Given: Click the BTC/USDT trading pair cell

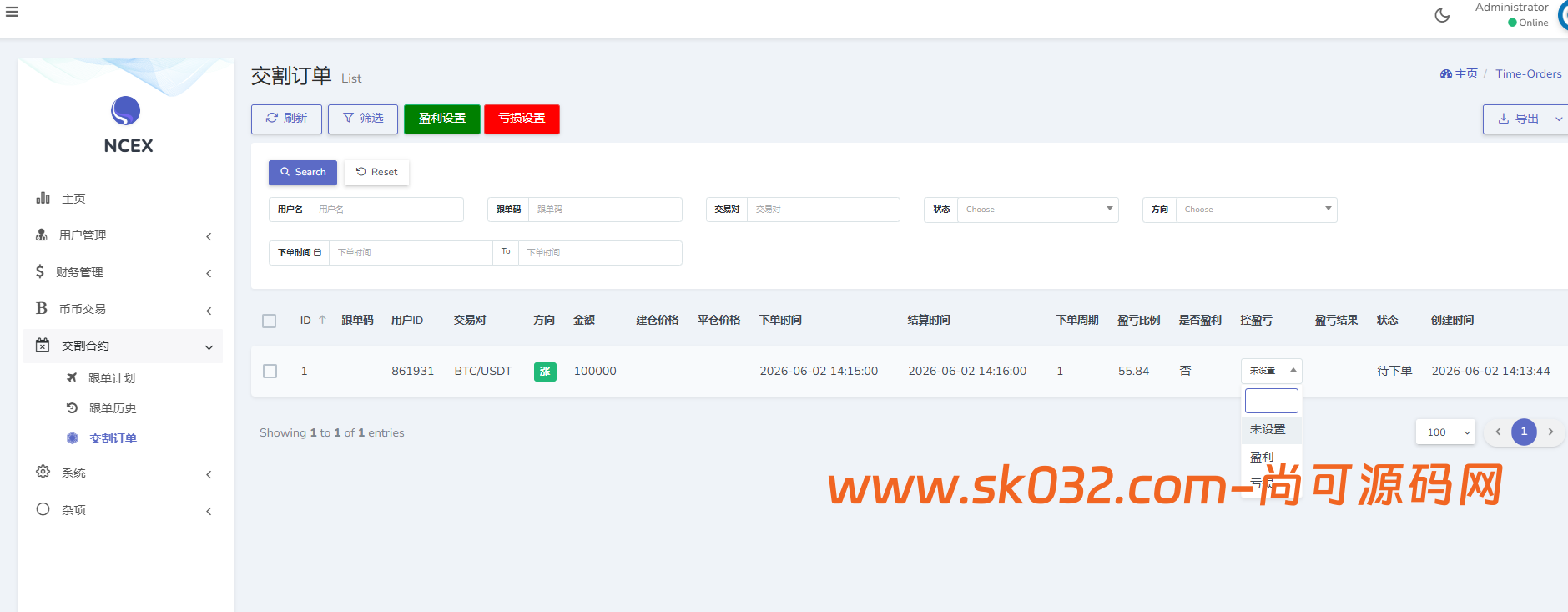Looking at the screenshot, I should pyautogui.click(x=483, y=371).
